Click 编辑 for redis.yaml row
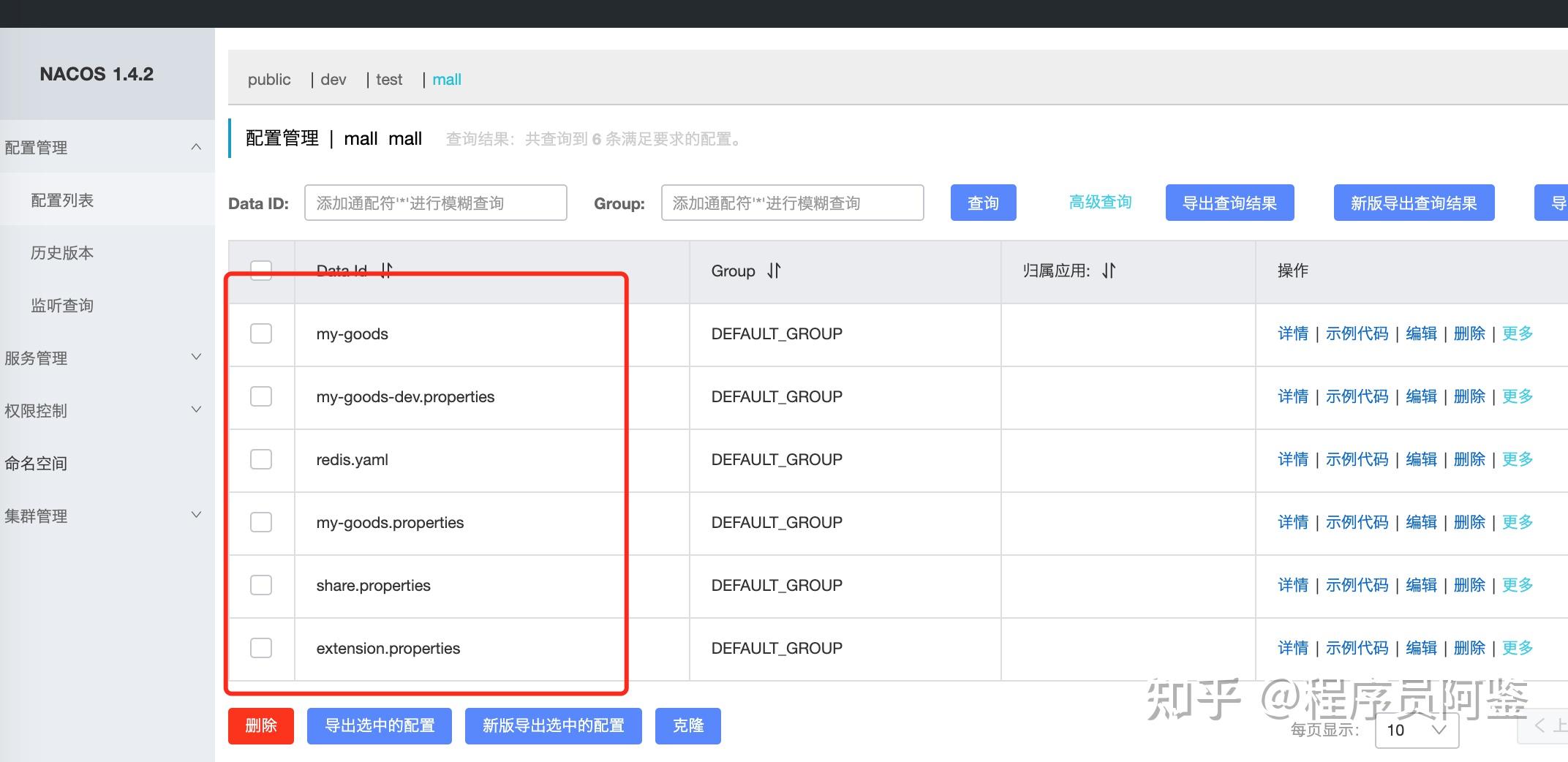This screenshot has width=1568, height=762. point(1422,459)
